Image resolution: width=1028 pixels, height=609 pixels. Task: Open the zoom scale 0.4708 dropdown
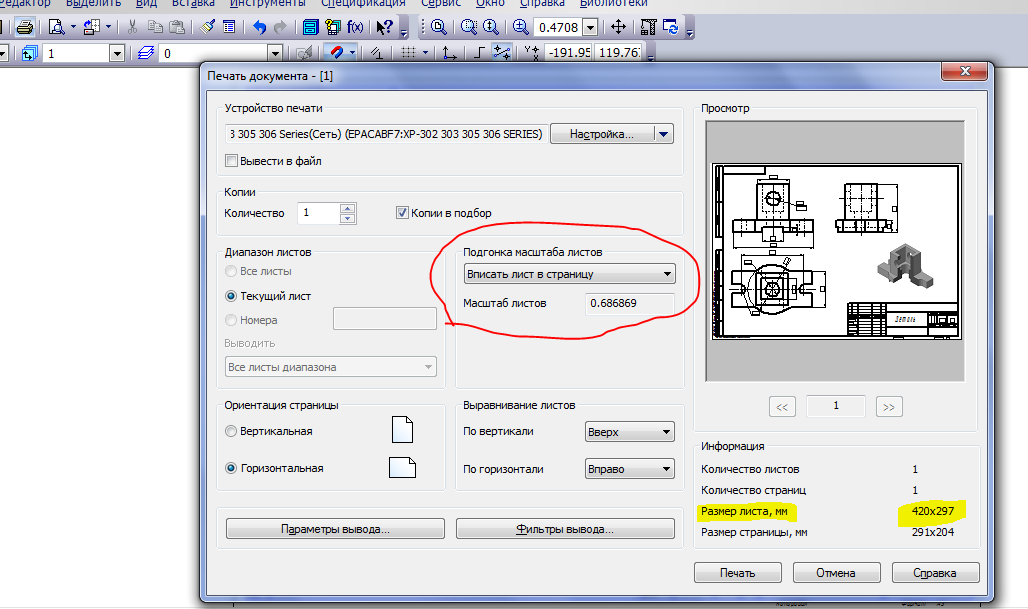point(590,28)
